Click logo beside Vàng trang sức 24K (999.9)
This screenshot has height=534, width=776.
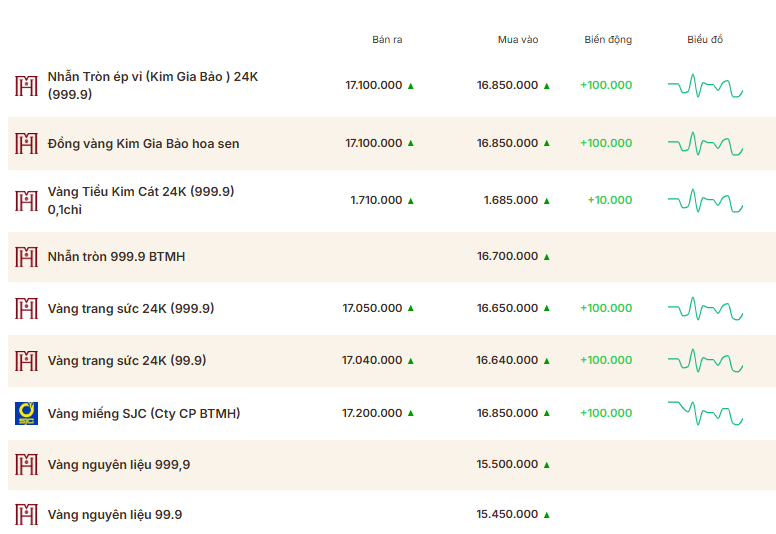(x=26, y=308)
